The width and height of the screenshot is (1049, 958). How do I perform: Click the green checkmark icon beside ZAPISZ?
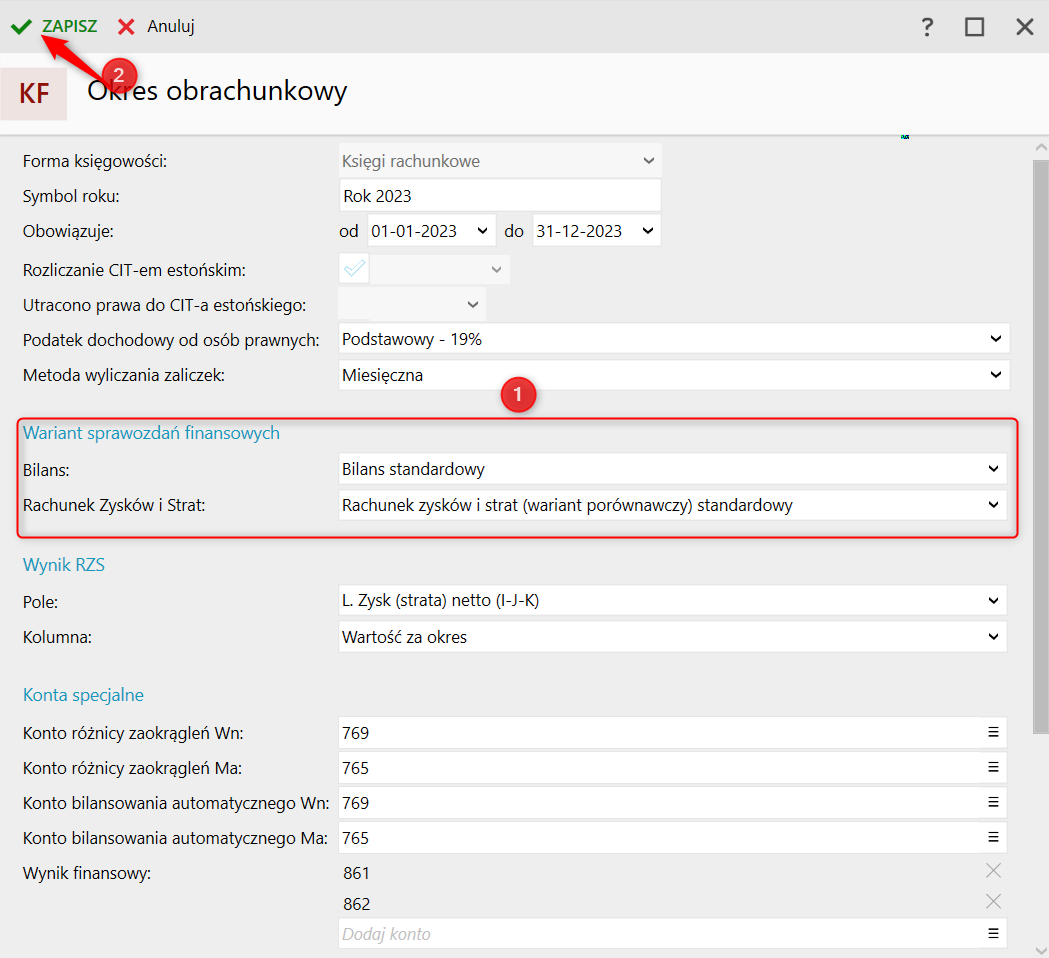click(x=21, y=27)
